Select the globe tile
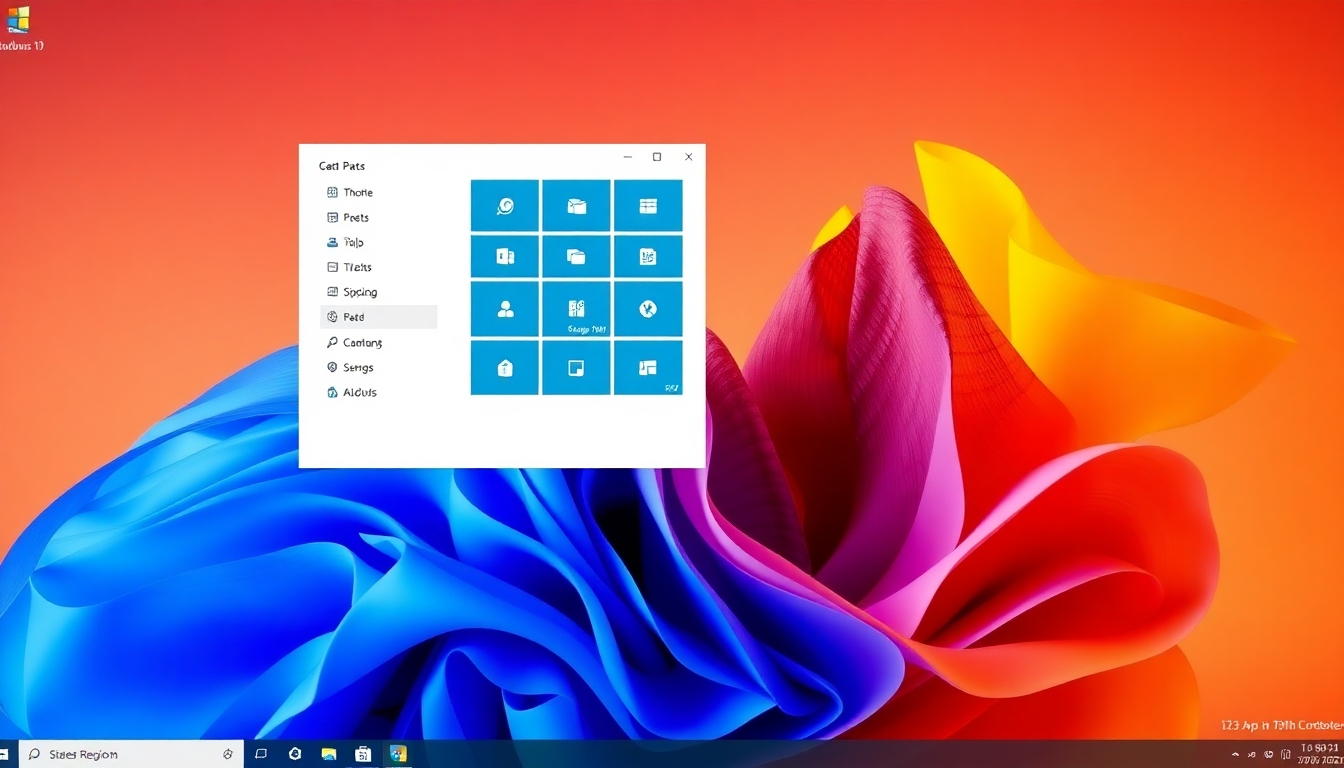This screenshot has width=1344, height=768. click(648, 309)
